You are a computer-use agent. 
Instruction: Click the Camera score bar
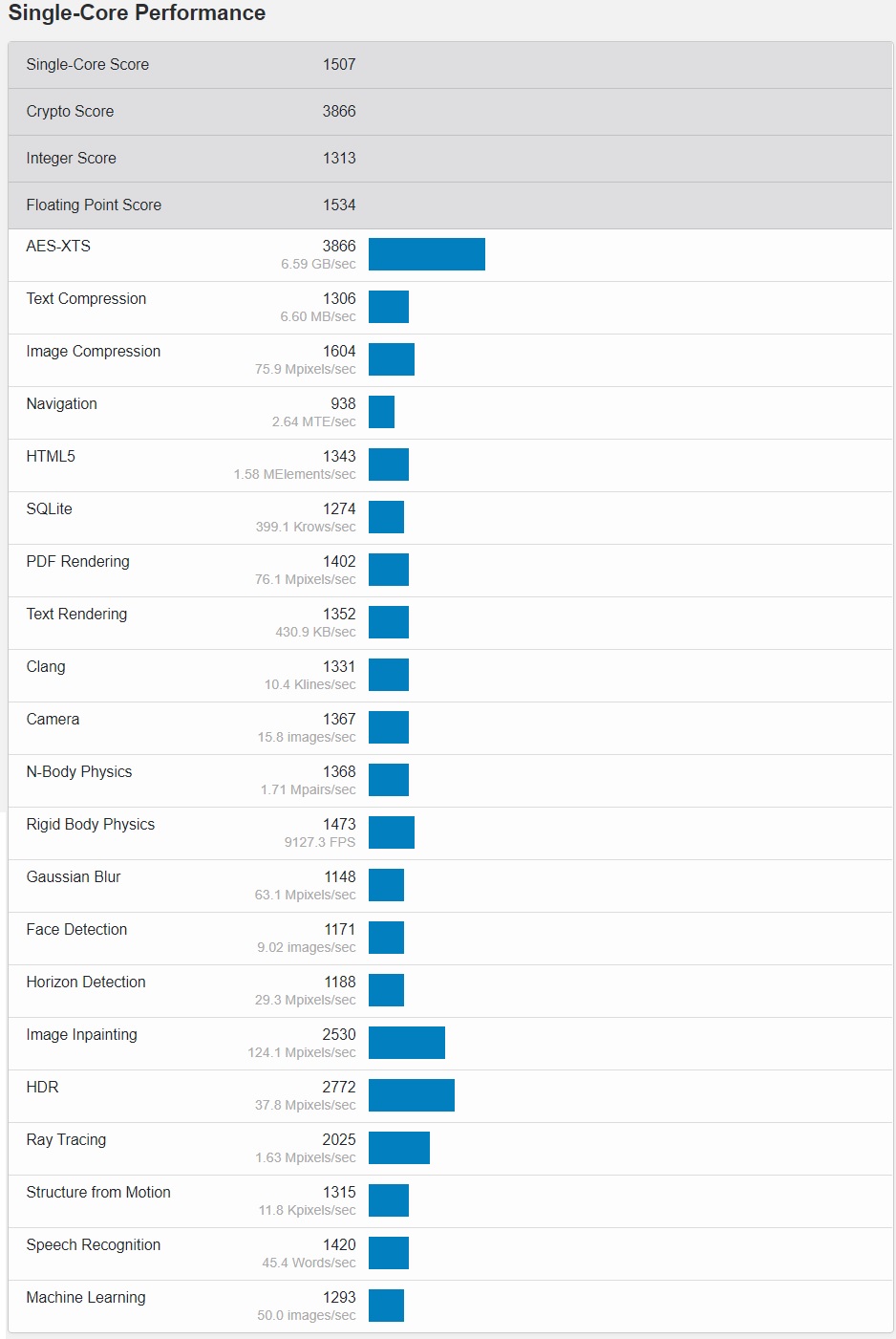point(388,727)
